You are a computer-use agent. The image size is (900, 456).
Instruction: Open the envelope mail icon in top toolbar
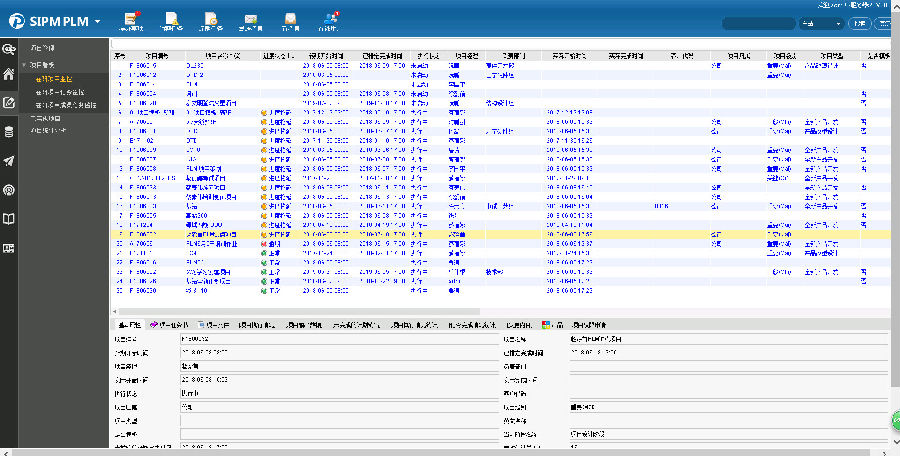251,19
